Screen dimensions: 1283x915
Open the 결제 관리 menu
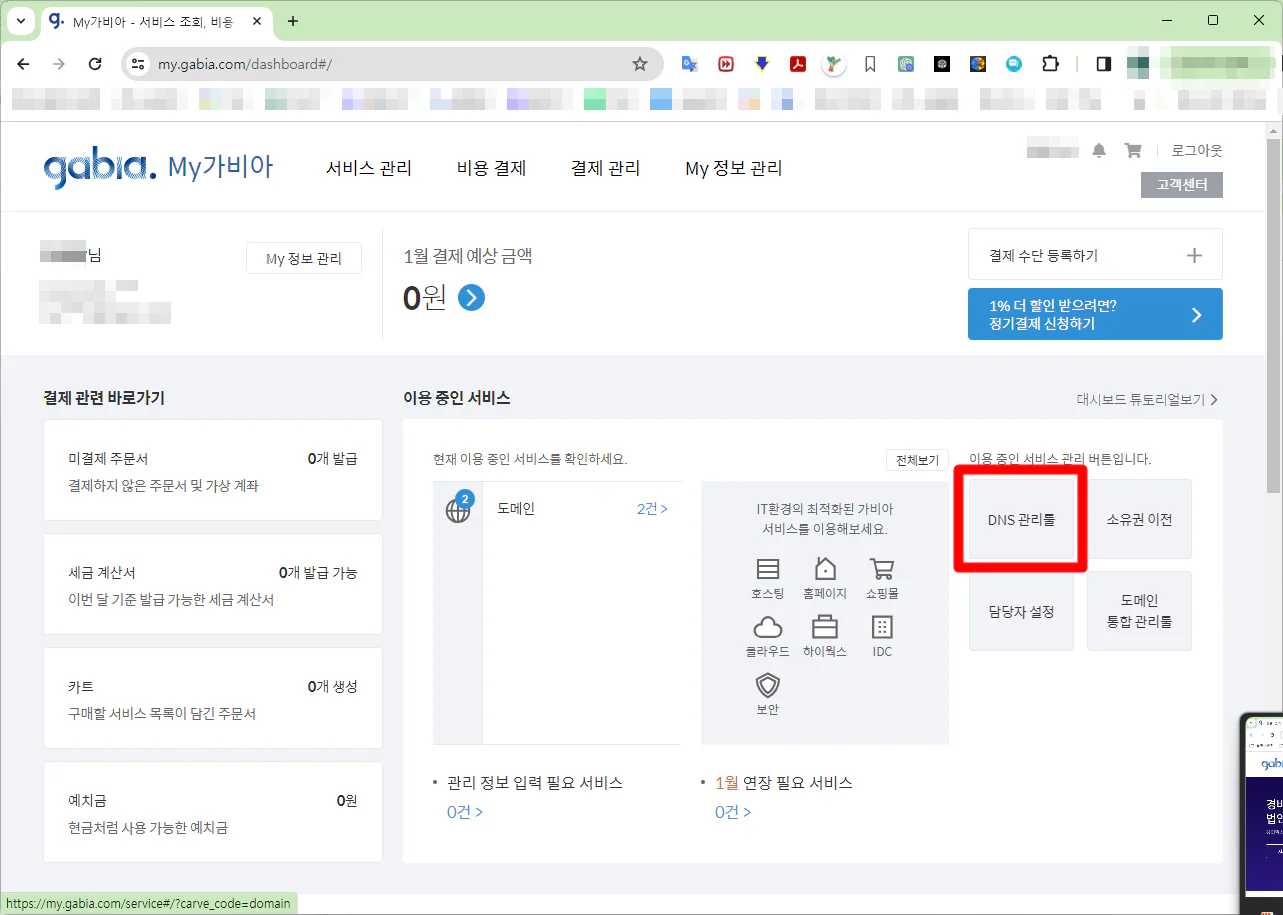605,168
